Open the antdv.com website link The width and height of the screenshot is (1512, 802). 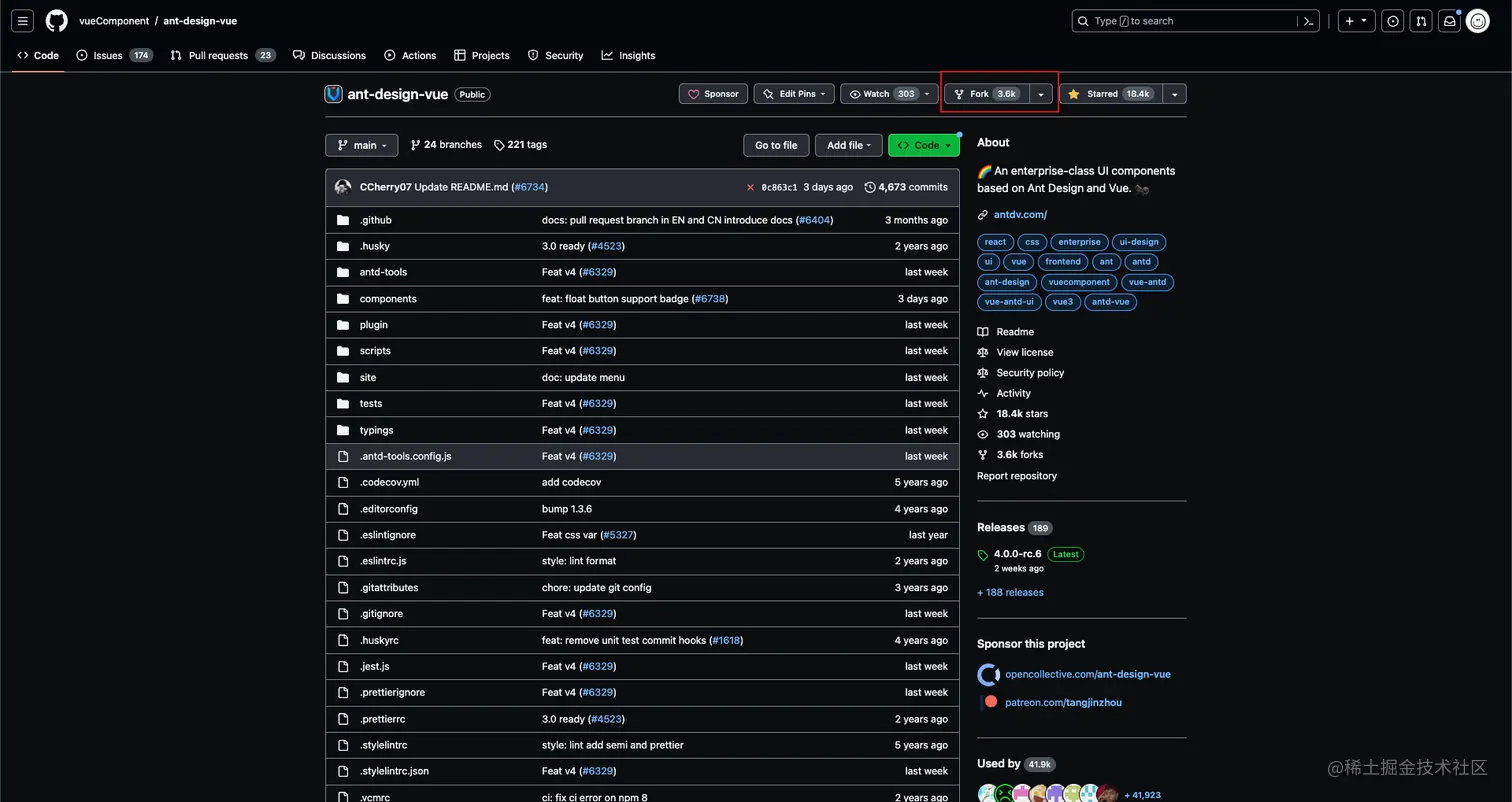1020,215
